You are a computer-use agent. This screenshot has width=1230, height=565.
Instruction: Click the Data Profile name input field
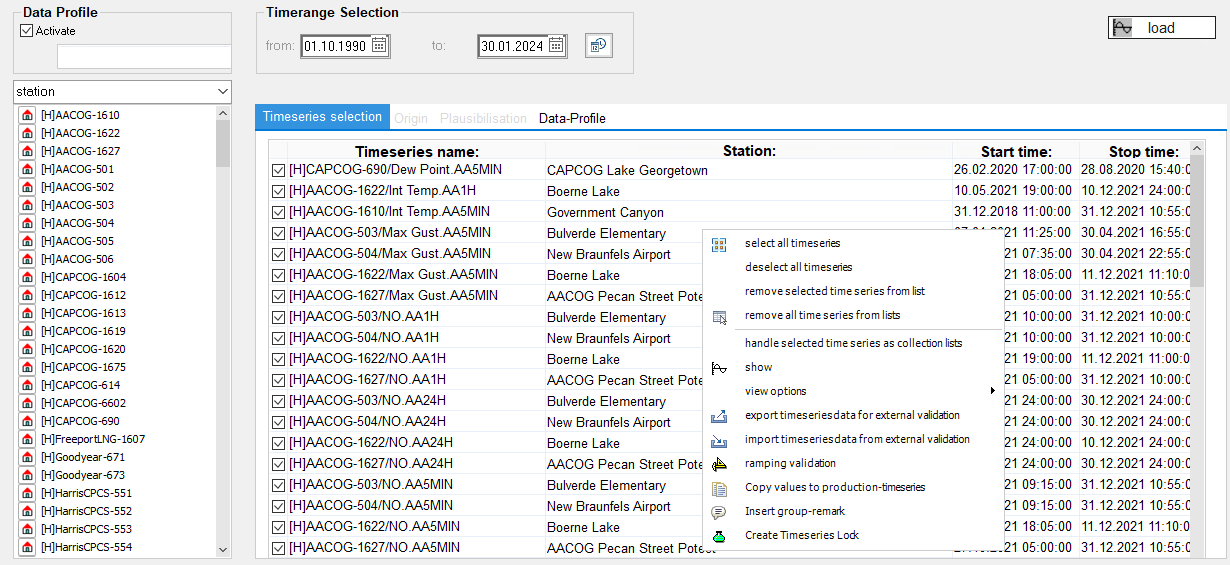click(144, 57)
